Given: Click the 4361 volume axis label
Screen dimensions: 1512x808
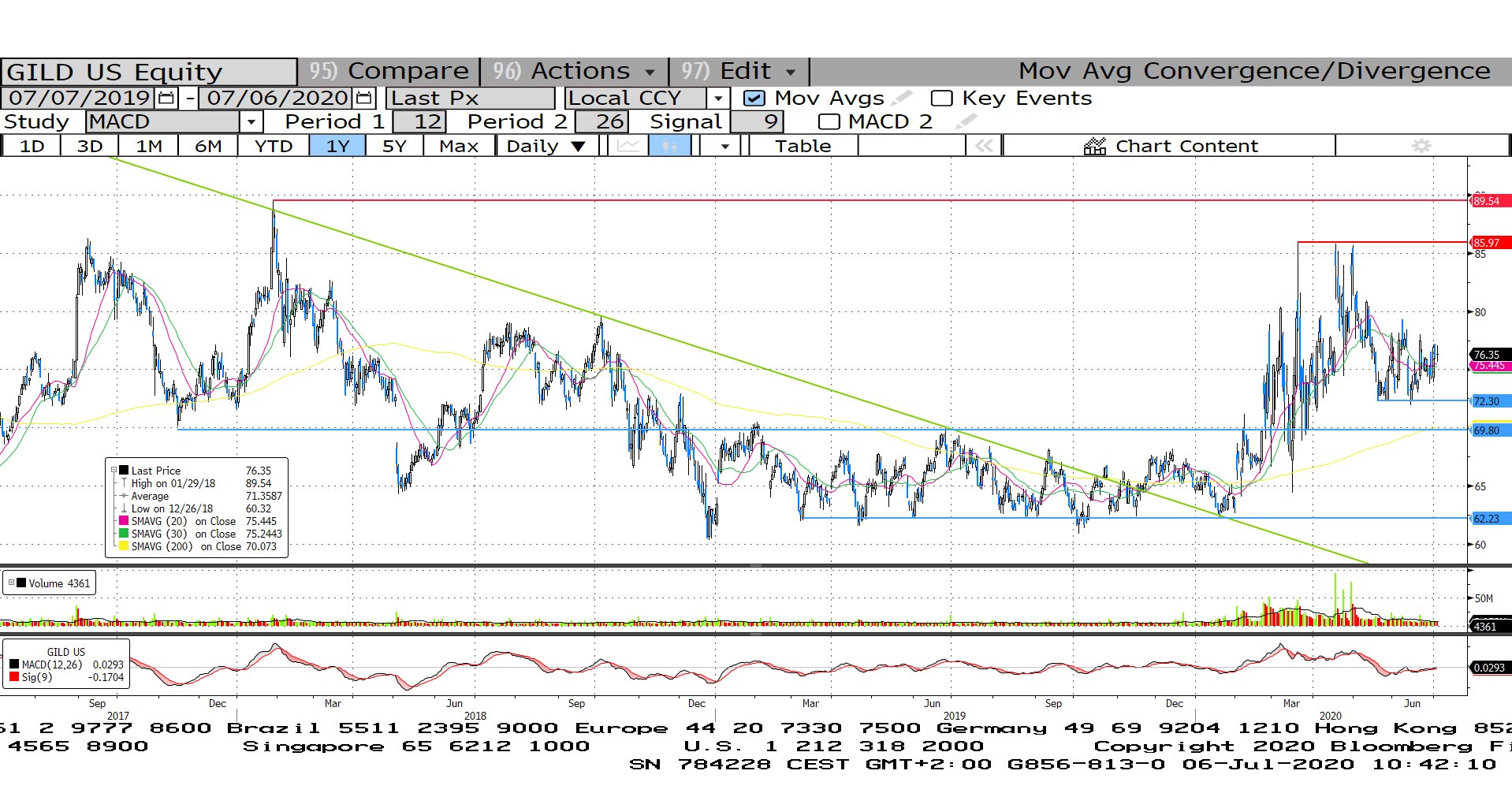Looking at the screenshot, I should coord(1489,627).
